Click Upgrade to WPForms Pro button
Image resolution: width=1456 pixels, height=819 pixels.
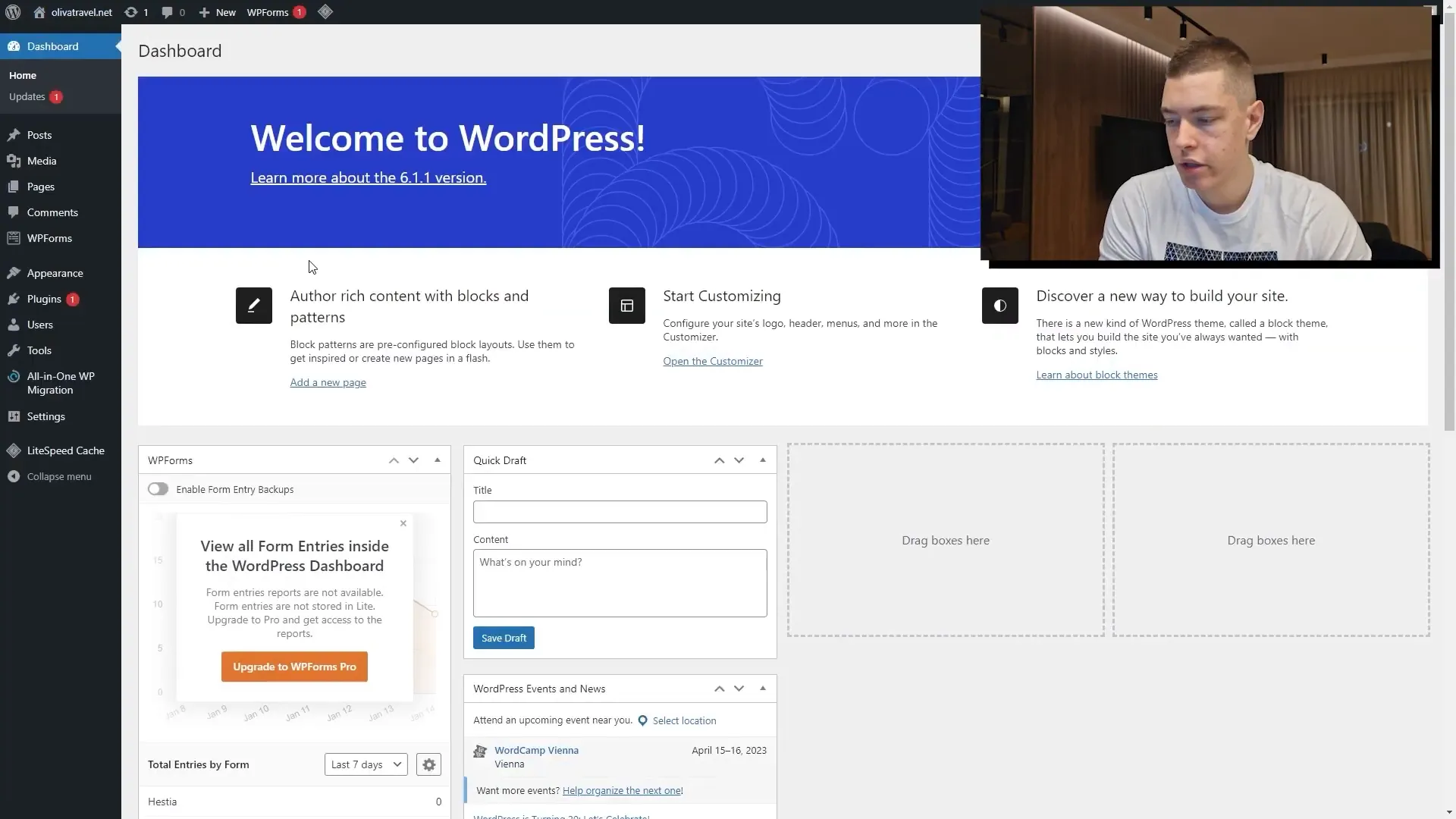click(x=294, y=667)
